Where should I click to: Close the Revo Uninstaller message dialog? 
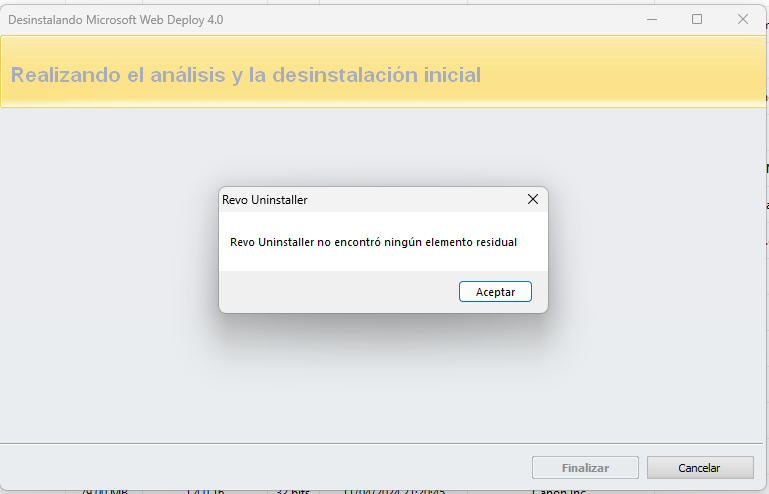(533, 199)
